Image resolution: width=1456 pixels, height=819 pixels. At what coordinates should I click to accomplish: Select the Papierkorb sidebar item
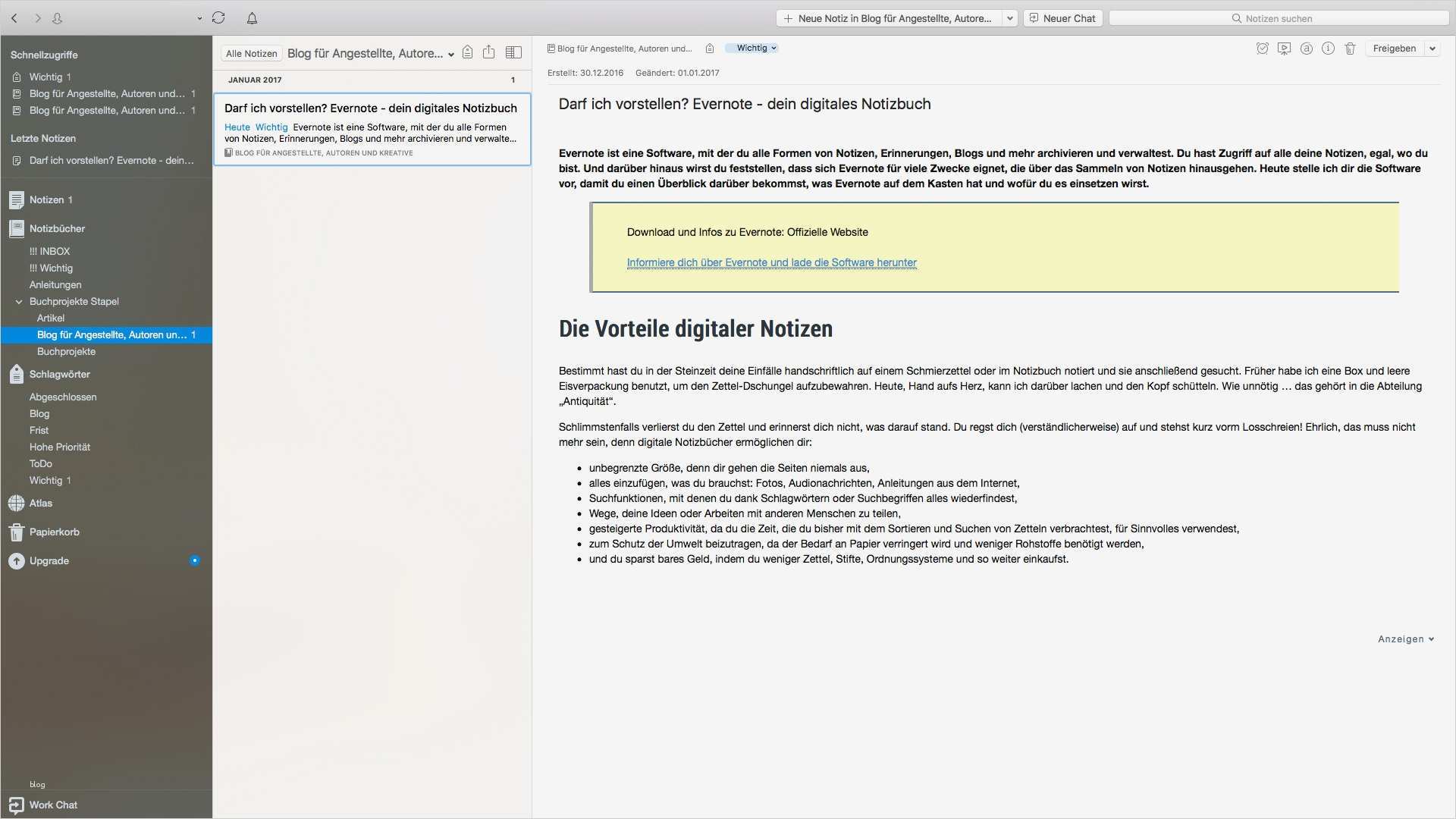[x=54, y=532]
